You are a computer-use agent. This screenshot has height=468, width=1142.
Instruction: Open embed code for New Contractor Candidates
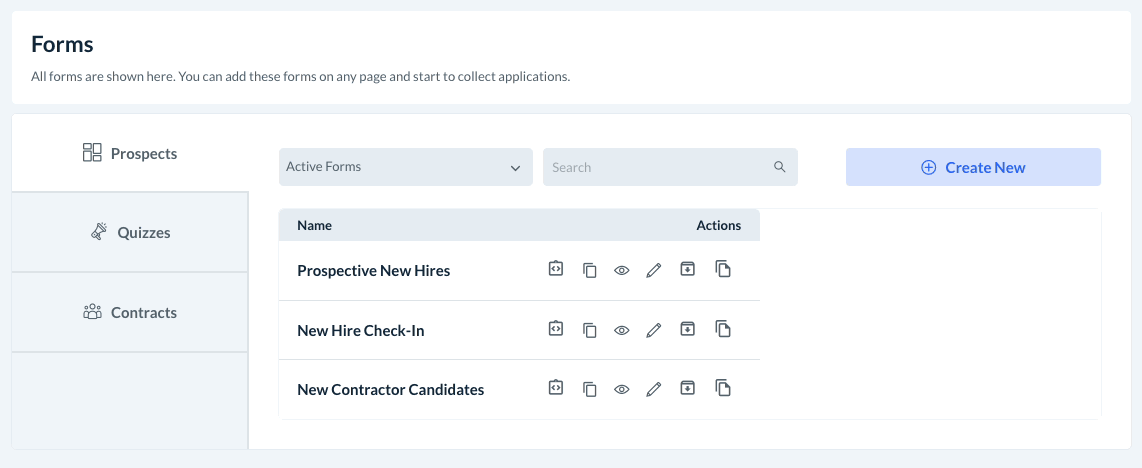[x=556, y=389]
